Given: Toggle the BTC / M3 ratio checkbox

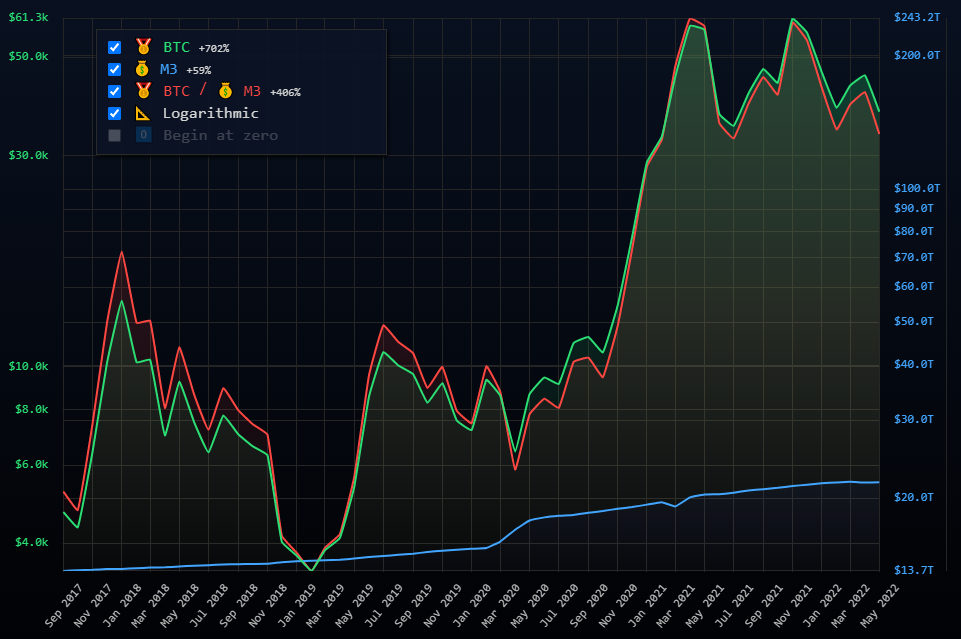Looking at the screenshot, I should (x=114, y=91).
